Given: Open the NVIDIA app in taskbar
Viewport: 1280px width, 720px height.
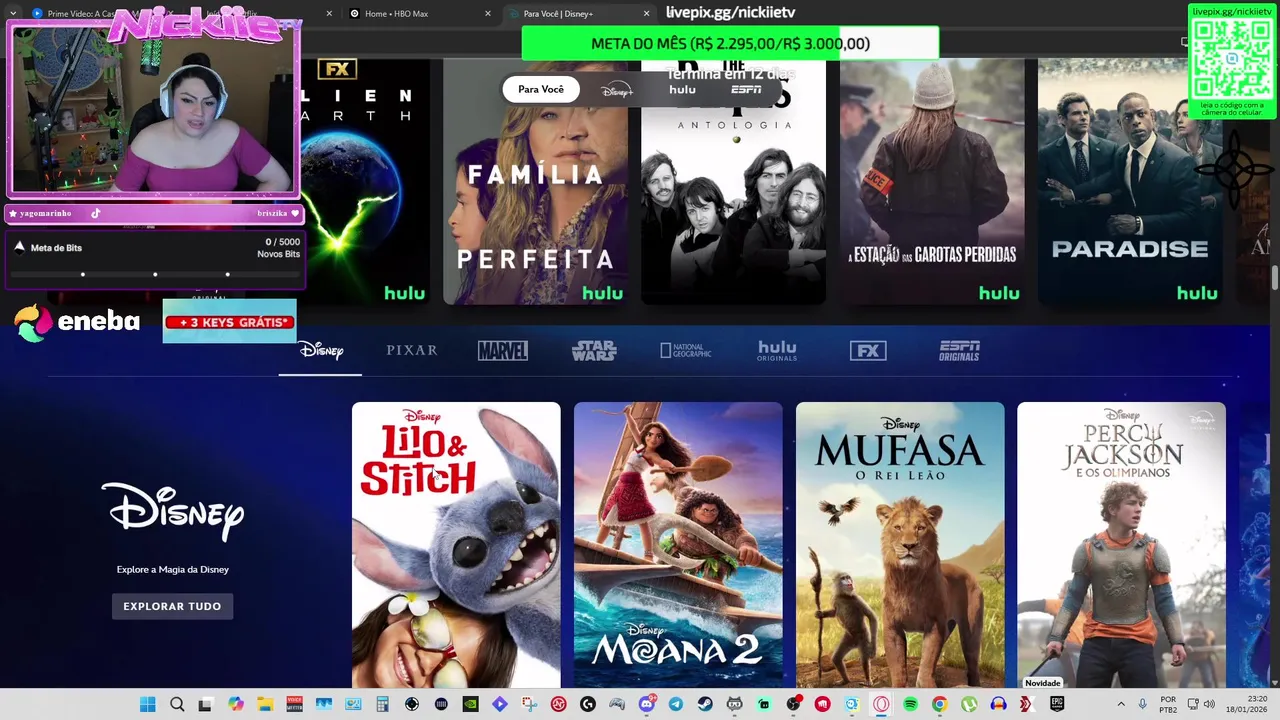Looking at the screenshot, I should pyautogui.click(x=470, y=704).
